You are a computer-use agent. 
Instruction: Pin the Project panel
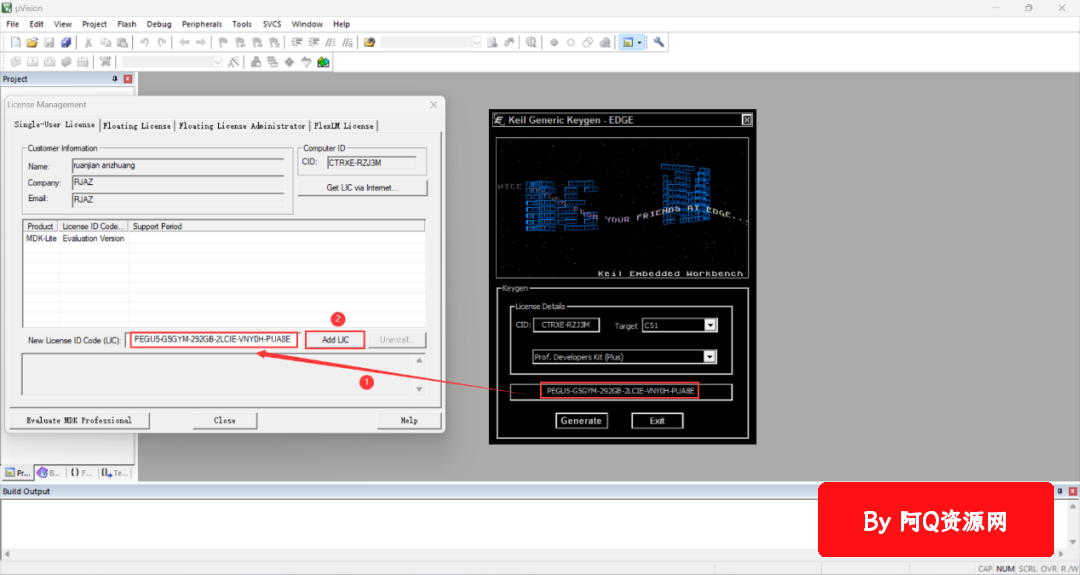coord(116,79)
